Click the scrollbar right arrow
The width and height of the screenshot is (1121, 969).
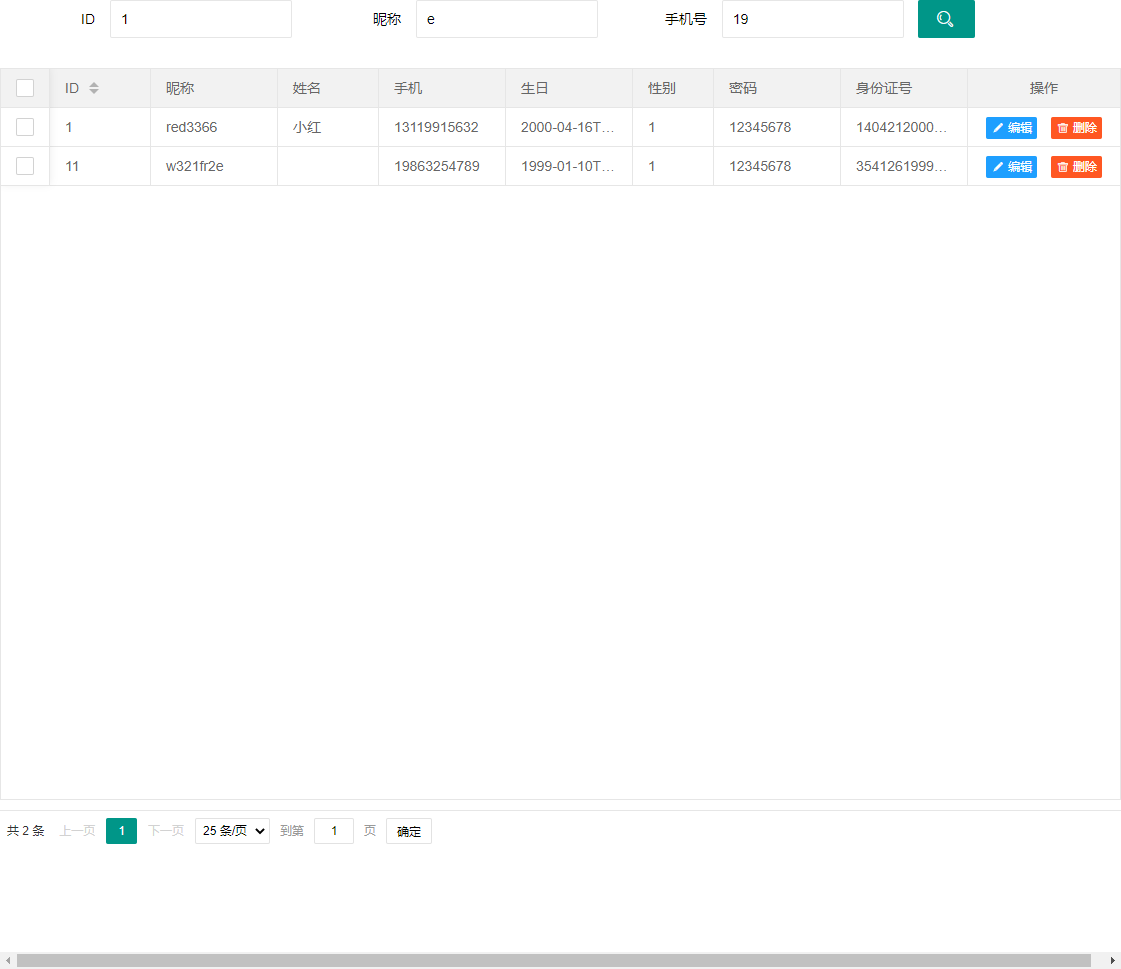(x=1112, y=960)
